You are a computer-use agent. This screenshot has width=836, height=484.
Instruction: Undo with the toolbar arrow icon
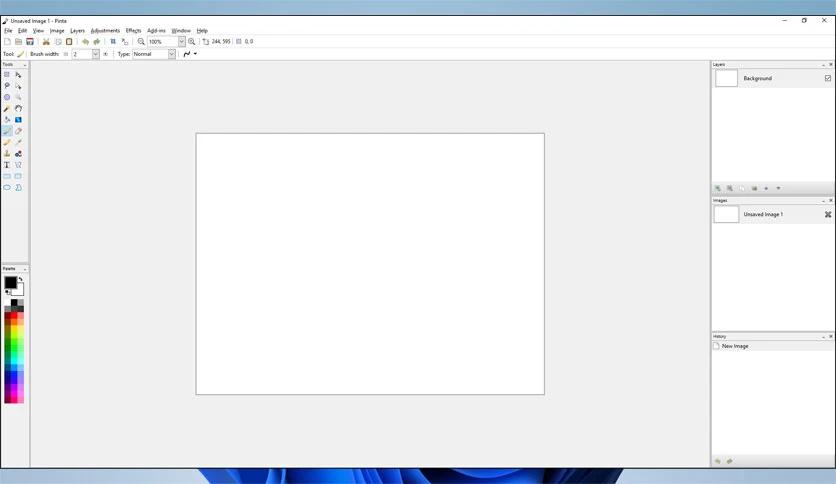click(x=85, y=42)
